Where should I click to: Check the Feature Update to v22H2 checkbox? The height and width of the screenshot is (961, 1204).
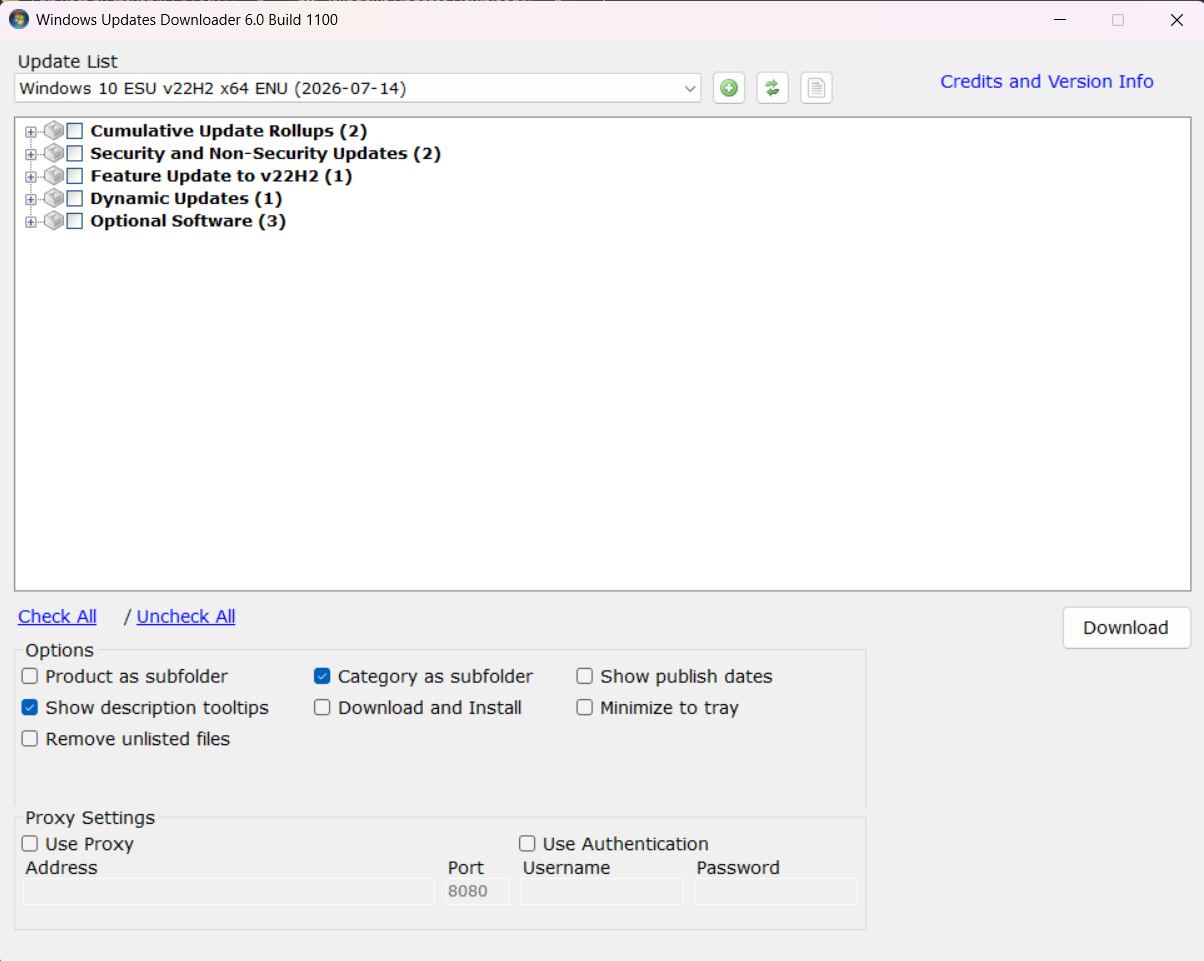point(75,176)
